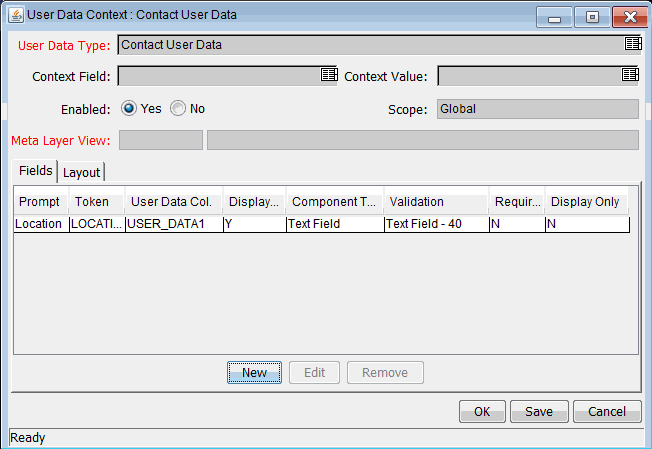
Task: Open the User Data Type list picker icon
Action: (631, 44)
